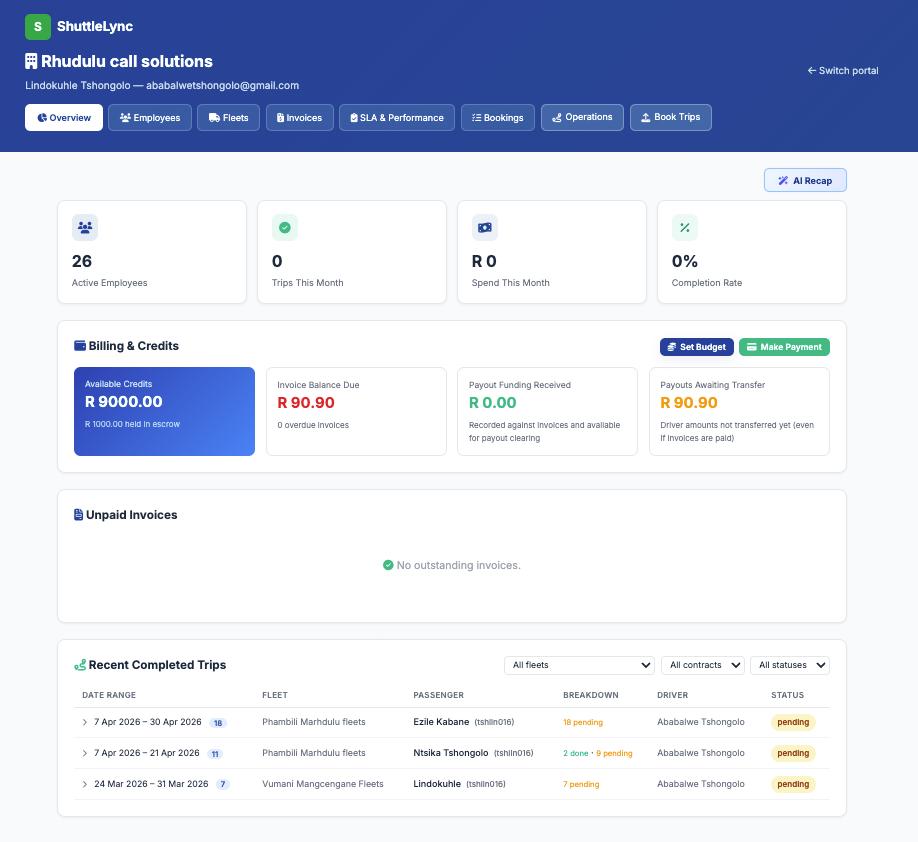Click the R 1000.00 held in escrow text
Image resolution: width=918 pixels, height=842 pixels.
click(132, 425)
